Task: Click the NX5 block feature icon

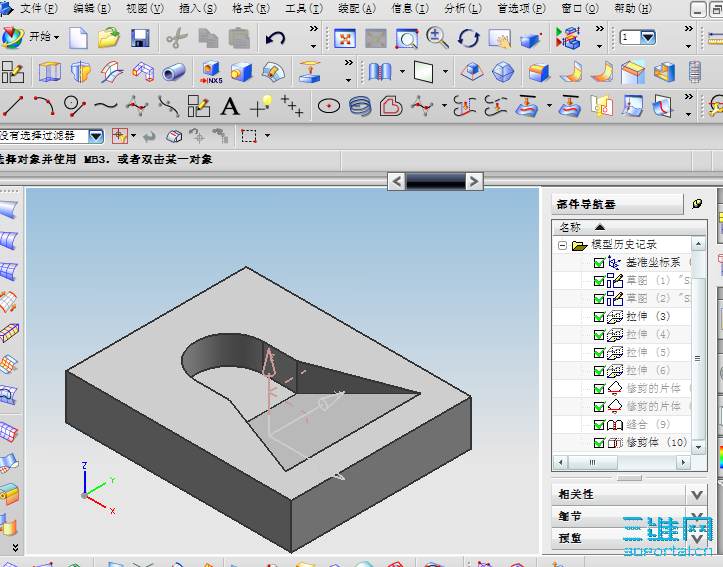Action: point(211,72)
